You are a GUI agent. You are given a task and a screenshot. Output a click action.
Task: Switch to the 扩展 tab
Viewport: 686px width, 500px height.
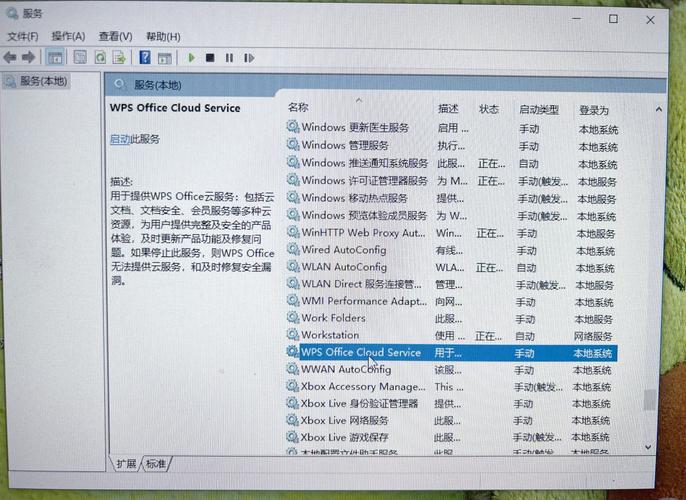(x=126, y=464)
